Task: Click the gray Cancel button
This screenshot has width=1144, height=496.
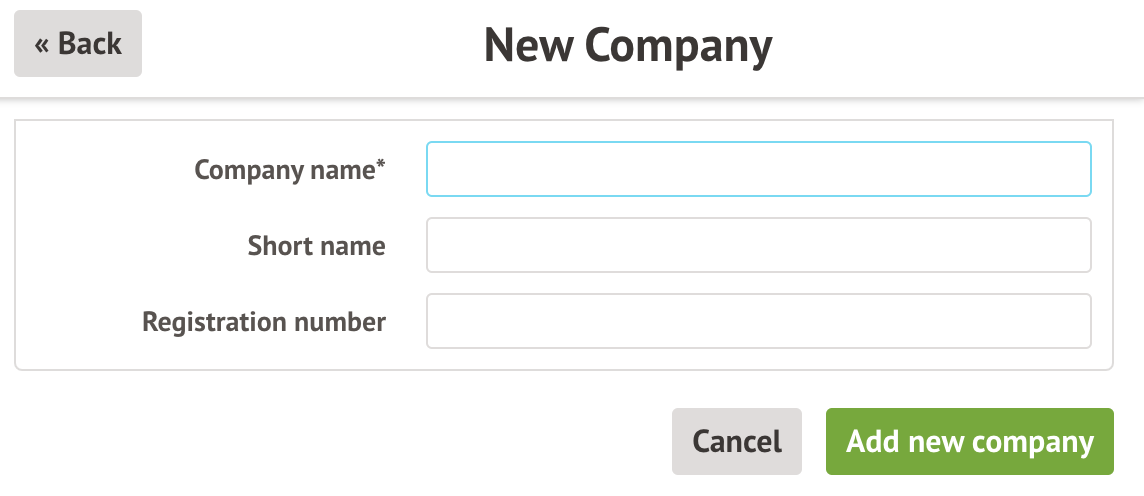Action: tap(736, 441)
